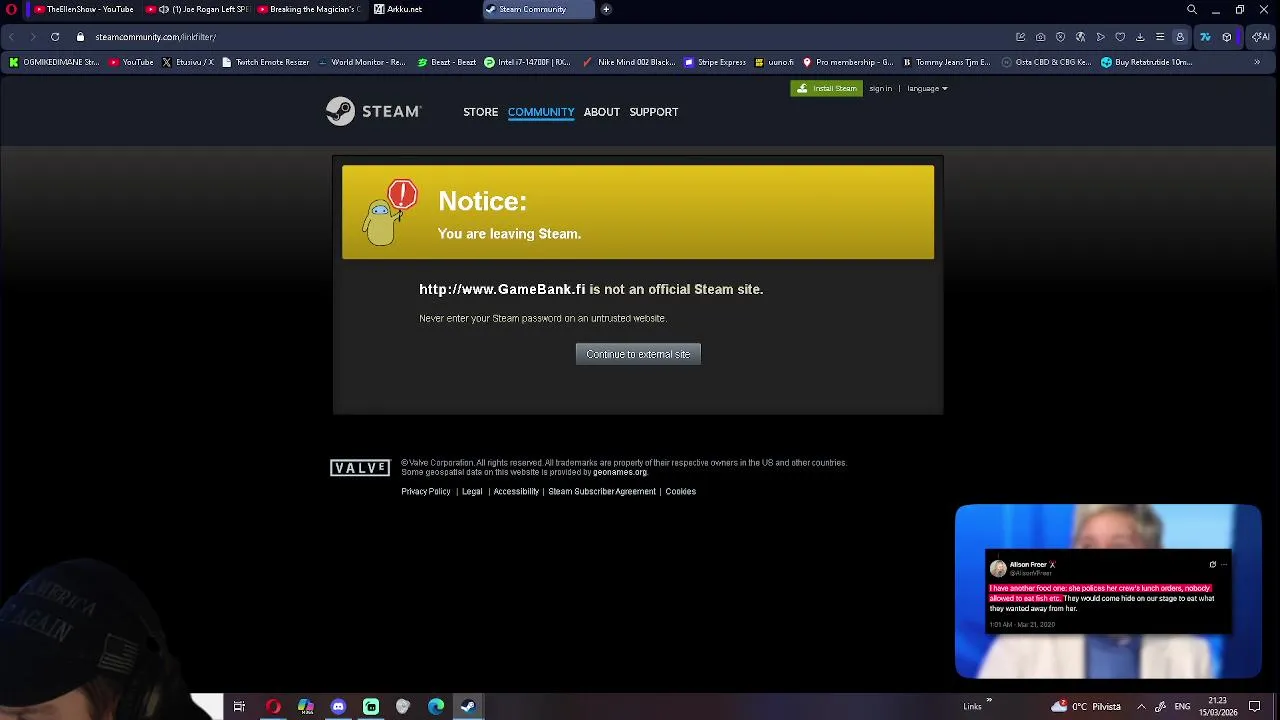Reload the page with refresh icon
1280x720 pixels.
(55, 37)
